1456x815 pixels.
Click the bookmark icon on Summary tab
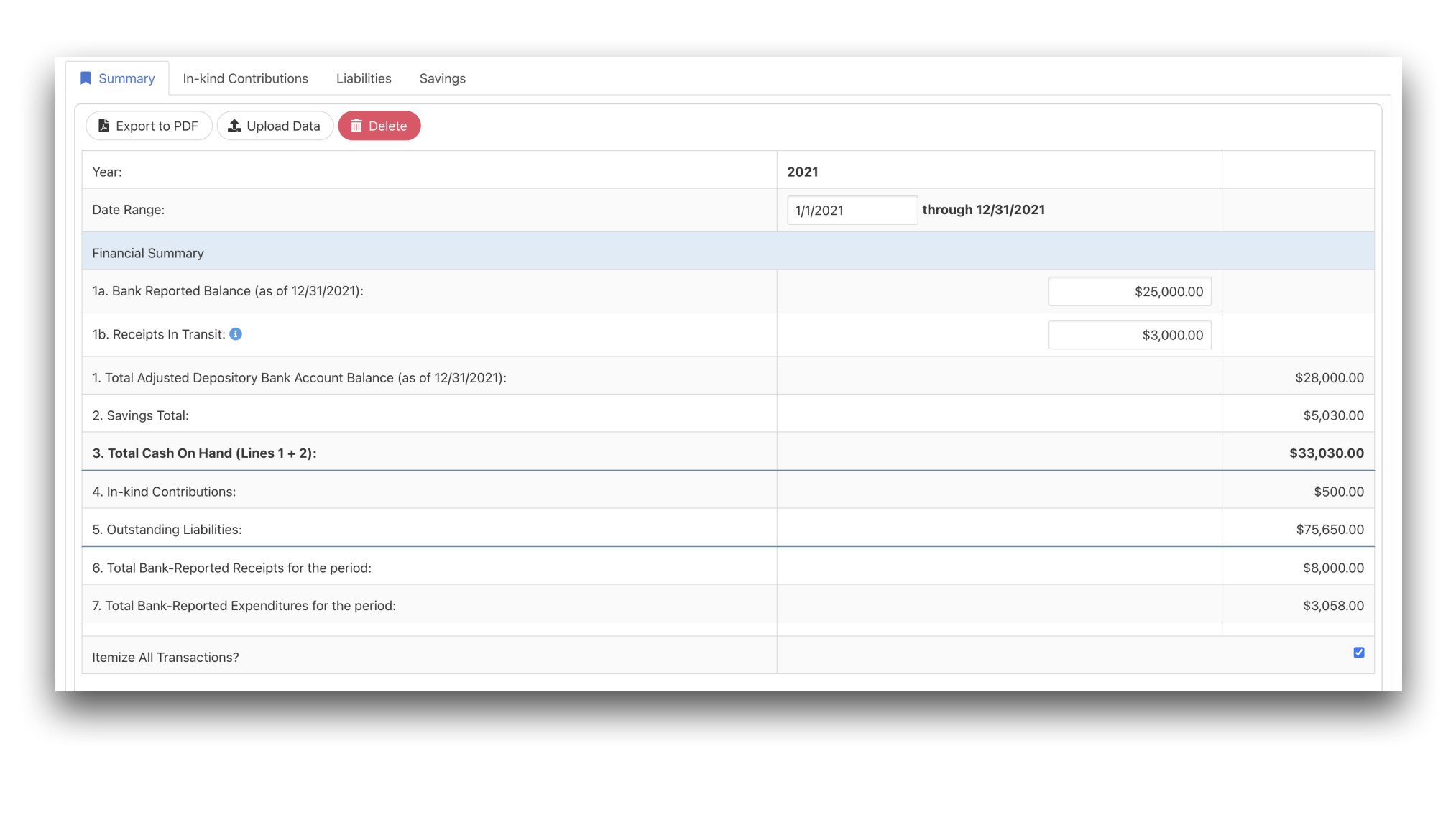point(86,78)
